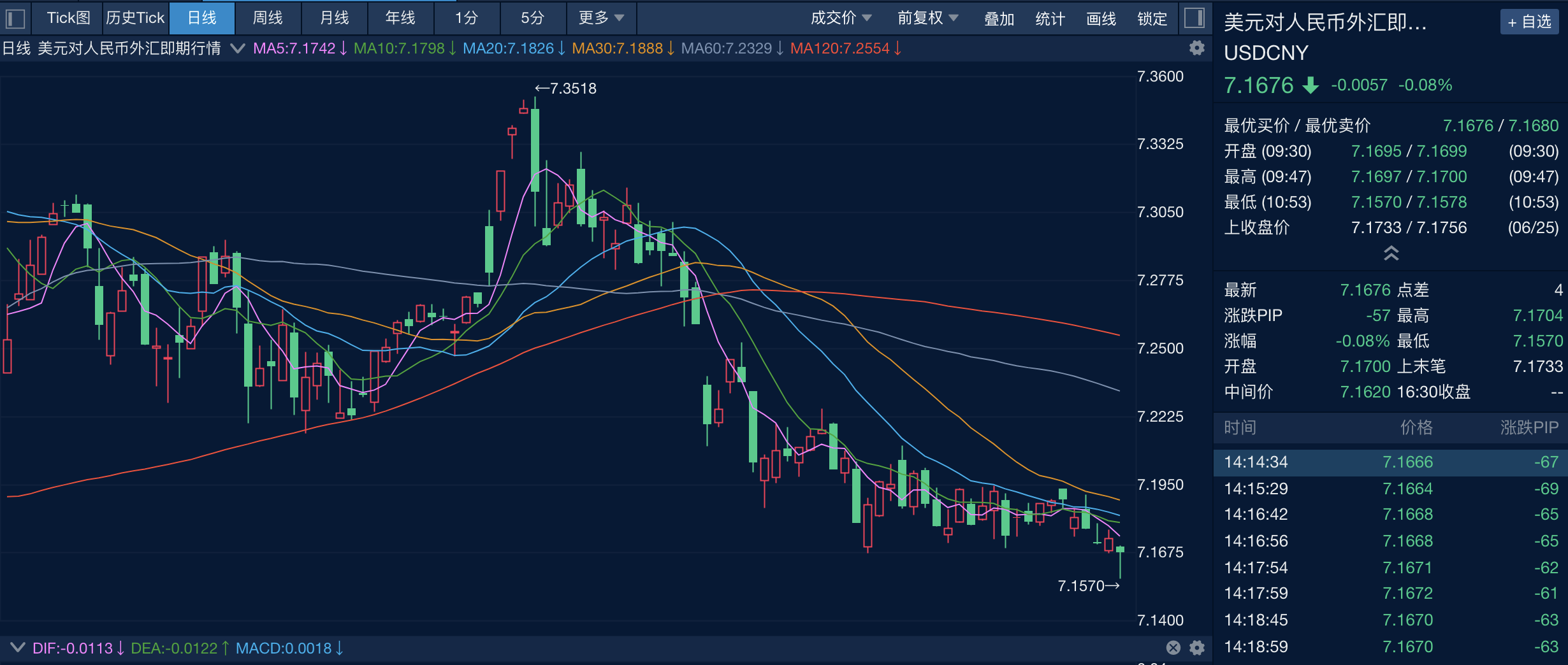Collapse the MA values row with its chevron
1568x665 pixels.
click(x=238, y=48)
